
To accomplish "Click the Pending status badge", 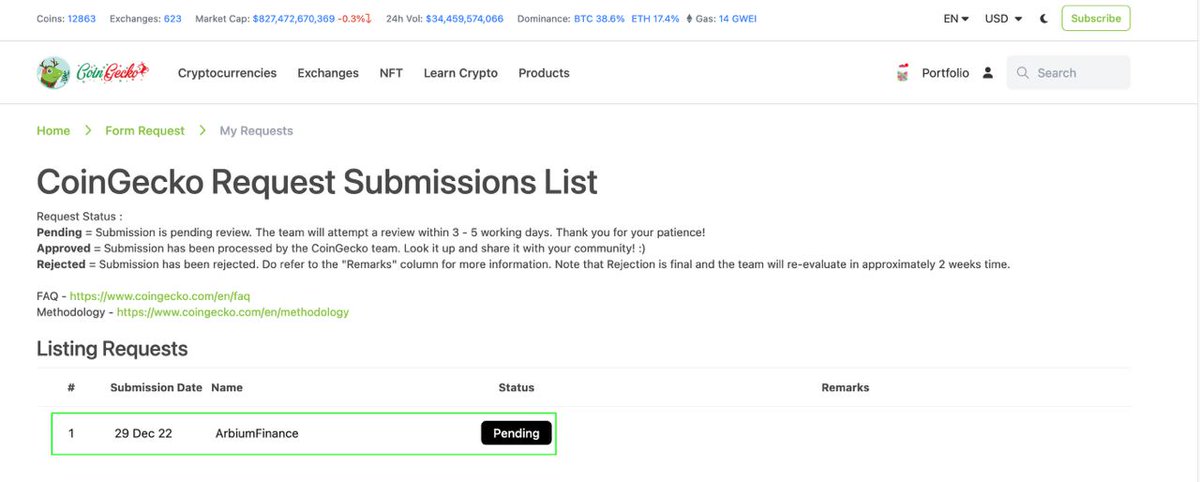I will point(516,433).
